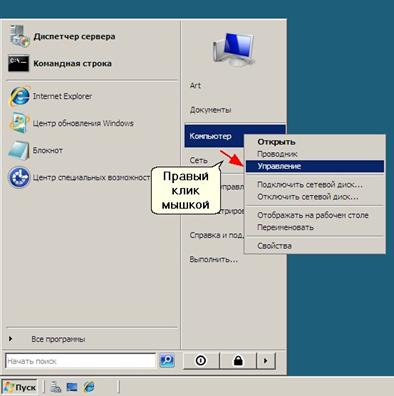Open Свойства from the context menu

point(315,246)
